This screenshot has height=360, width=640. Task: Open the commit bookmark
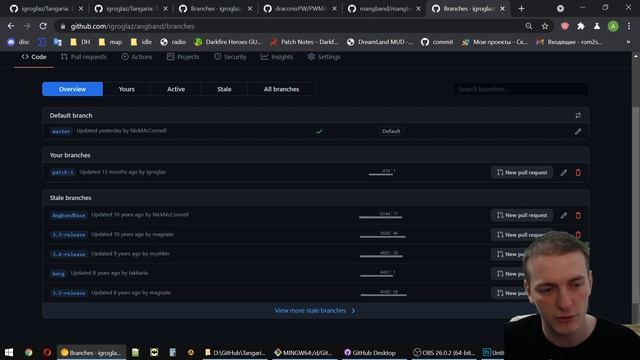click(x=437, y=42)
